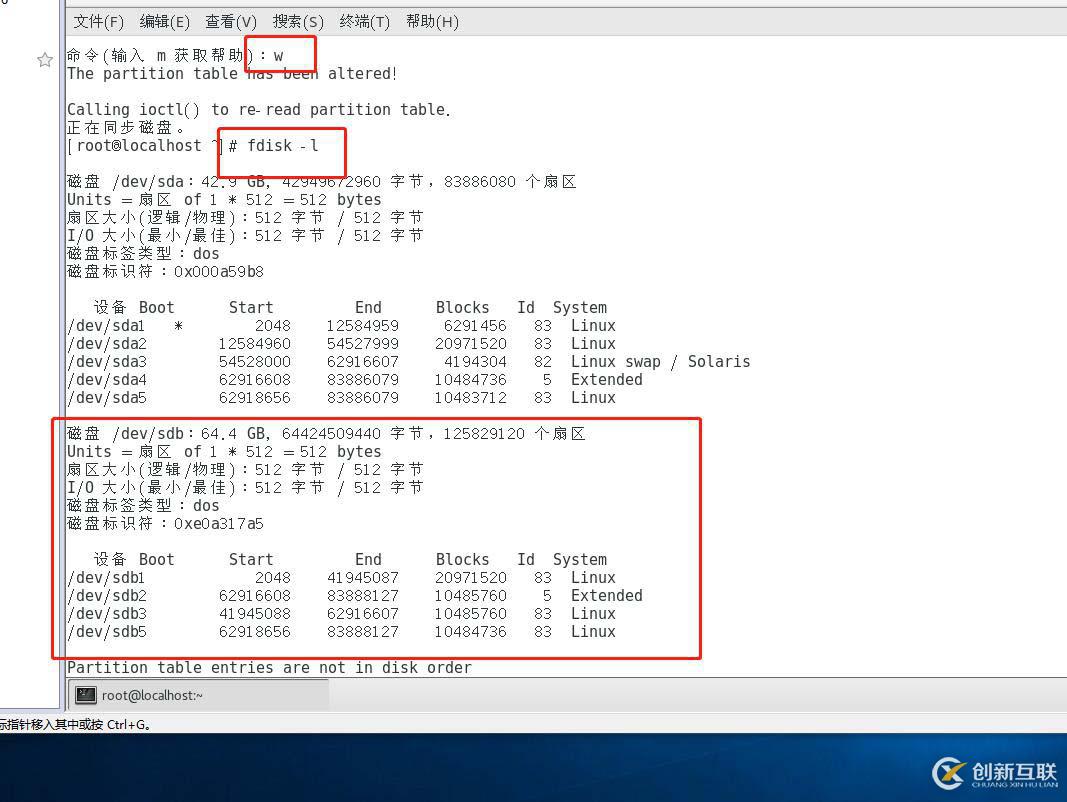Click the /dev/sda3 swap partition line
1067x802 pixels.
click(x=300, y=361)
